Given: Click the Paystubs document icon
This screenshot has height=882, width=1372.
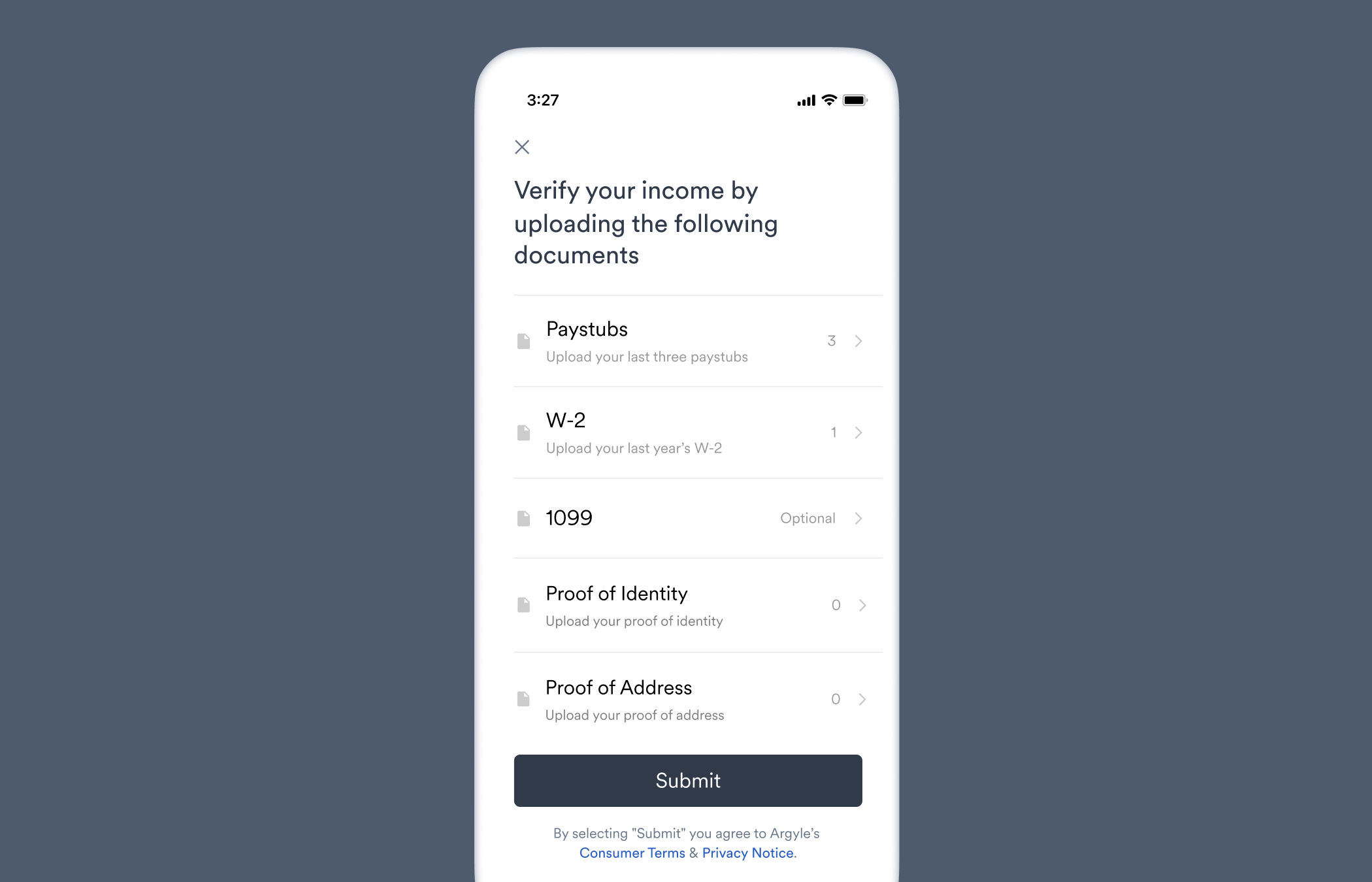Looking at the screenshot, I should (524, 340).
